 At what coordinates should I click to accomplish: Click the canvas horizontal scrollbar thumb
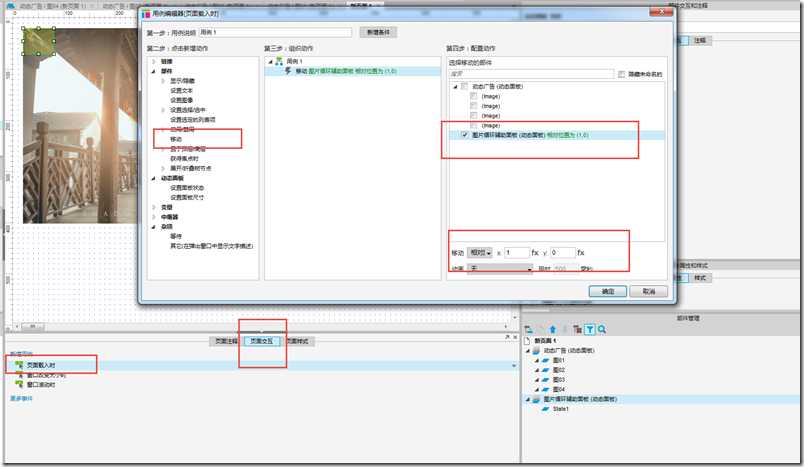click(32, 326)
